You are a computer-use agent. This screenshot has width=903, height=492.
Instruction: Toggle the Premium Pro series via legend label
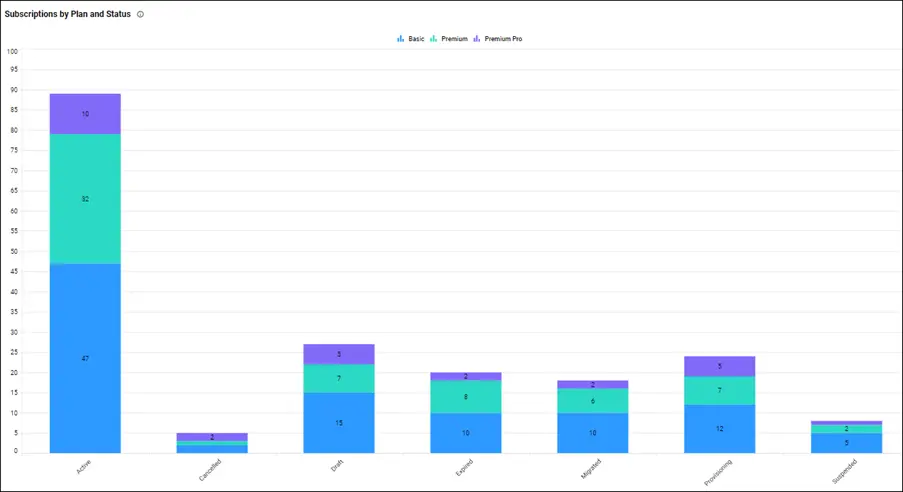pos(503,39)
